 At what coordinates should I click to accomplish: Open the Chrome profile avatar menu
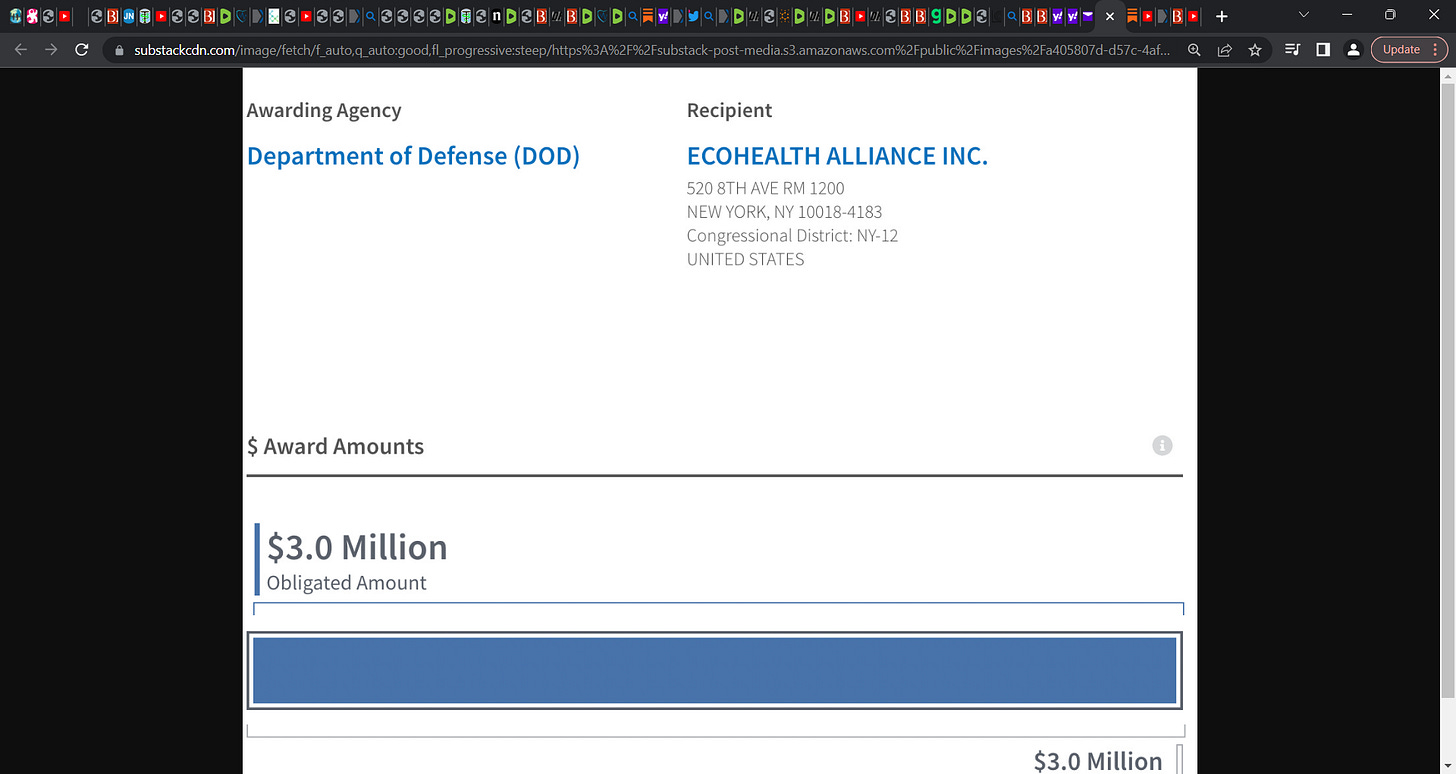point(1353,49)
